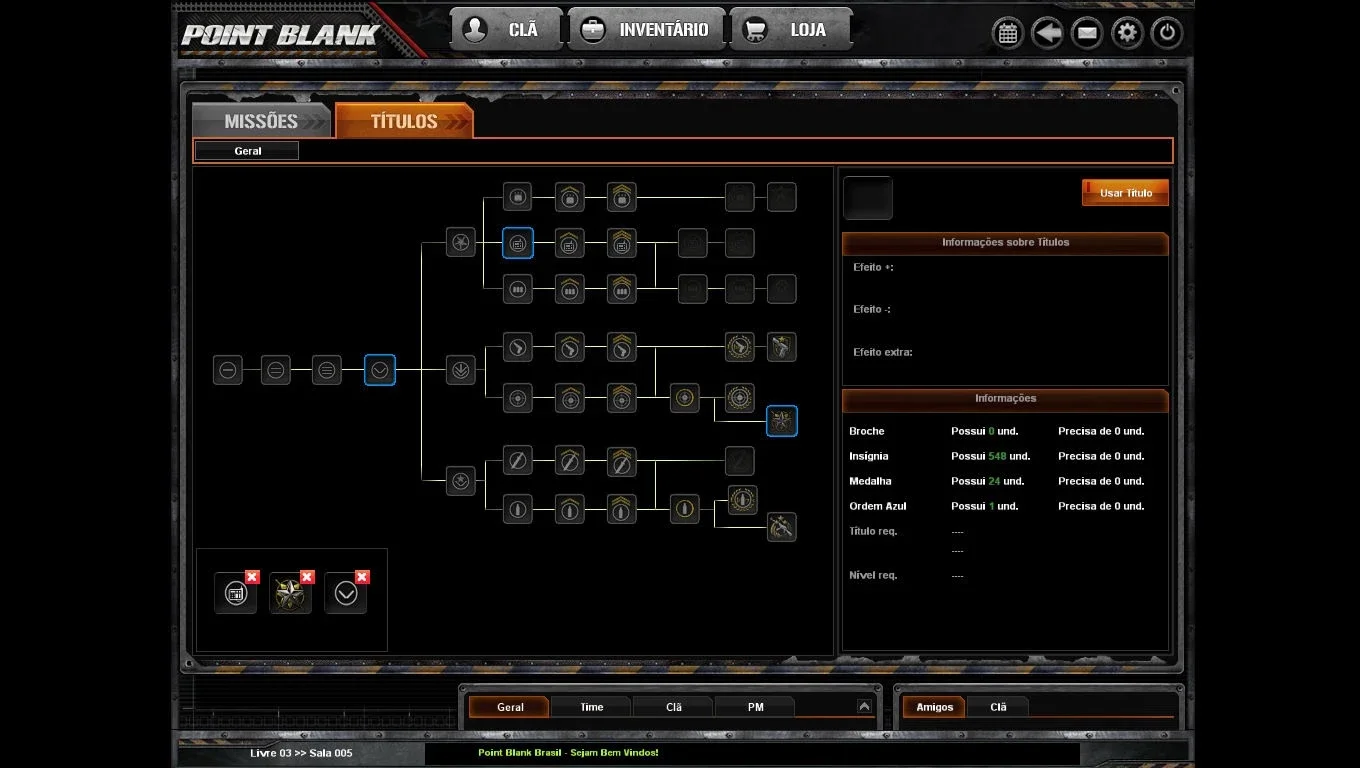Select the highlighted chevron-down title in the tree
The width and height of the screenshot is (1360, 768).
point(380,370)
